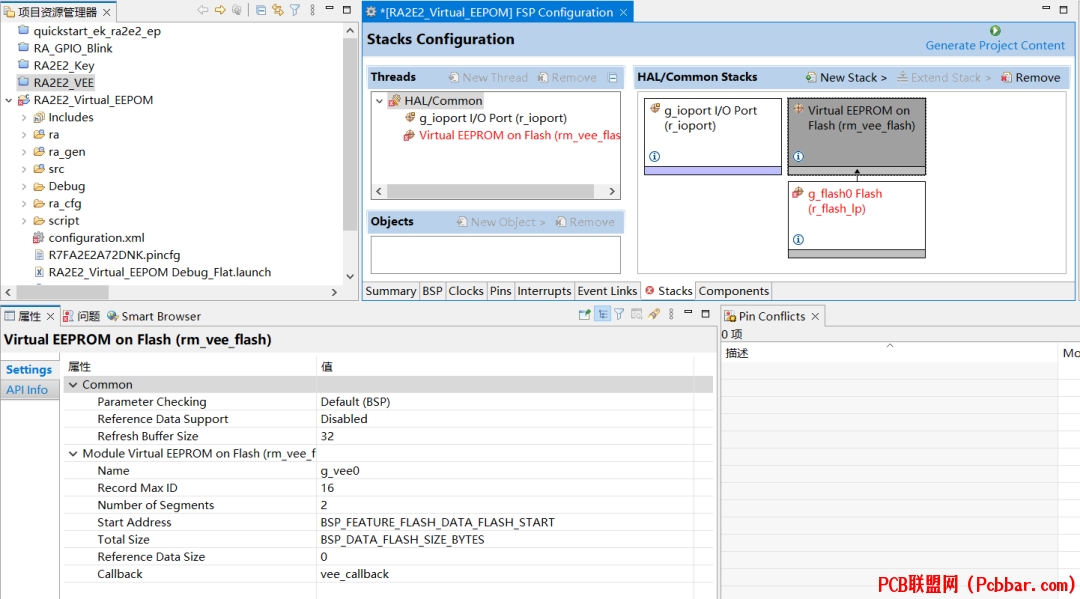Image resolution: width=1080 pixels, height=599 pixels.
Task: Toggle show categories in properties toolbar
Action: [603, 315]
